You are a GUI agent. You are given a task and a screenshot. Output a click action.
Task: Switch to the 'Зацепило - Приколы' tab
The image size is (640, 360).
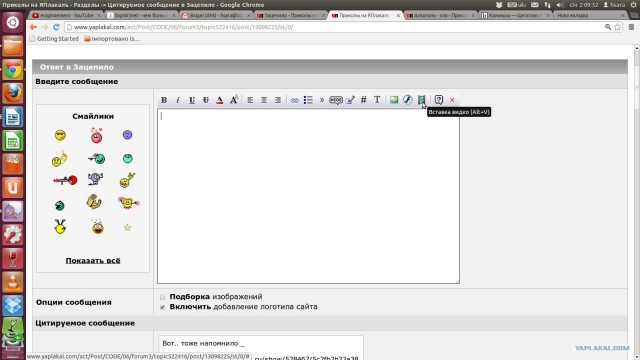click(x=291, y=15)
